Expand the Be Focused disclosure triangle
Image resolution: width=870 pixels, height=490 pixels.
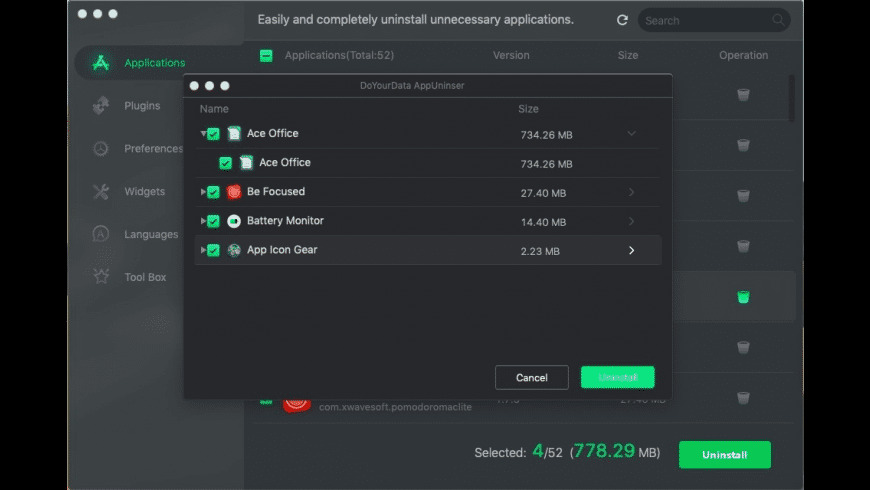pyautogui.click(x=203, y=192)
